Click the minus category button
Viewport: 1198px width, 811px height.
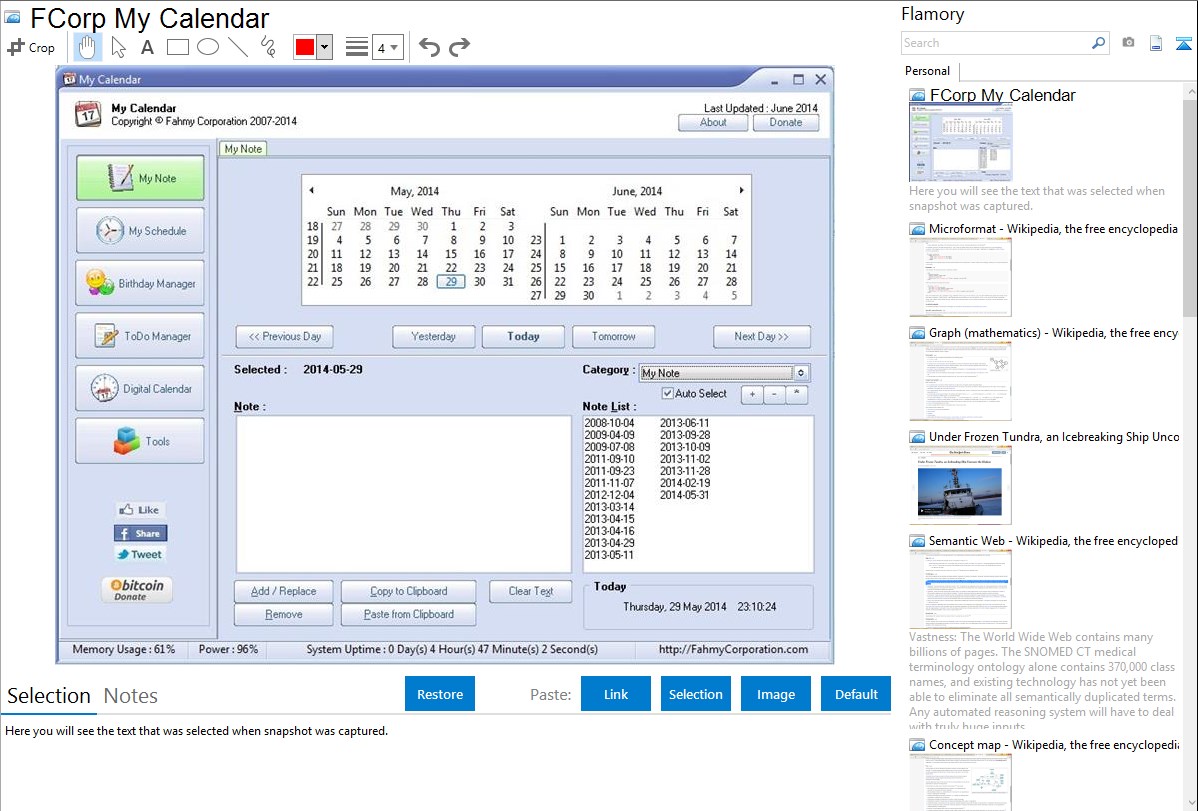click(x=774, y=394)
